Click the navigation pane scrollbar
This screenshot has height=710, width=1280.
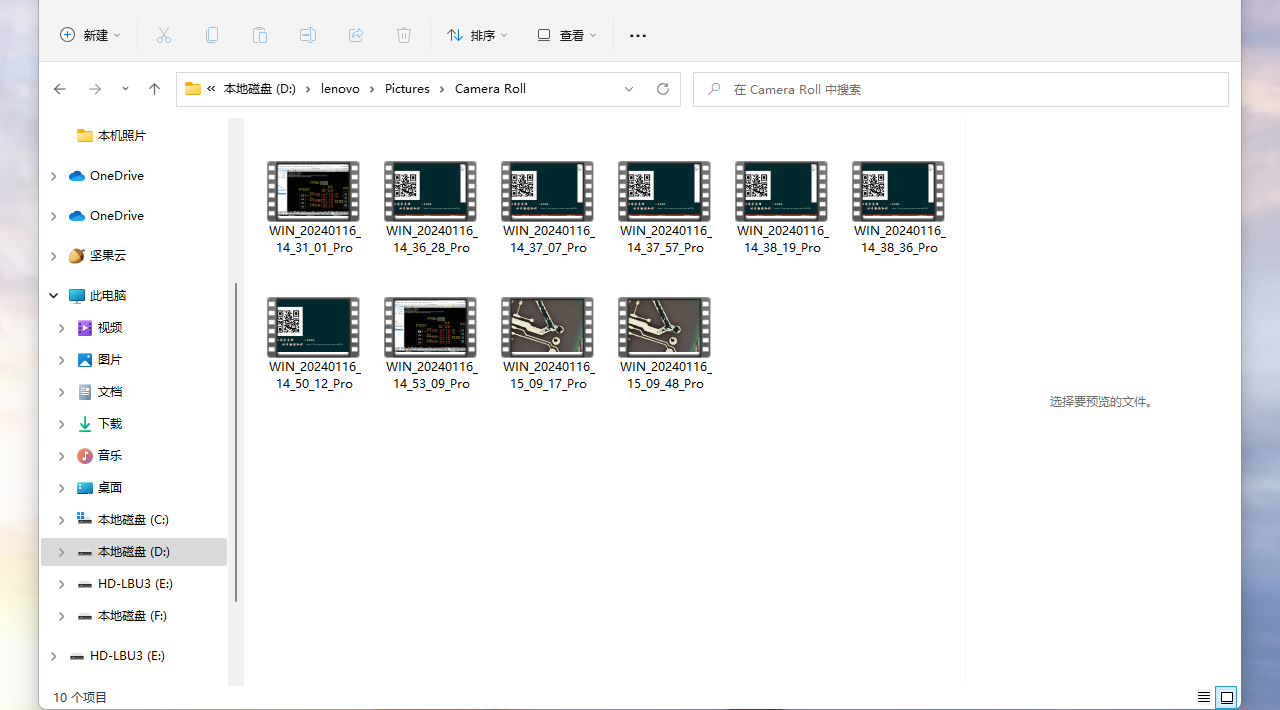[x=236, y=442]
